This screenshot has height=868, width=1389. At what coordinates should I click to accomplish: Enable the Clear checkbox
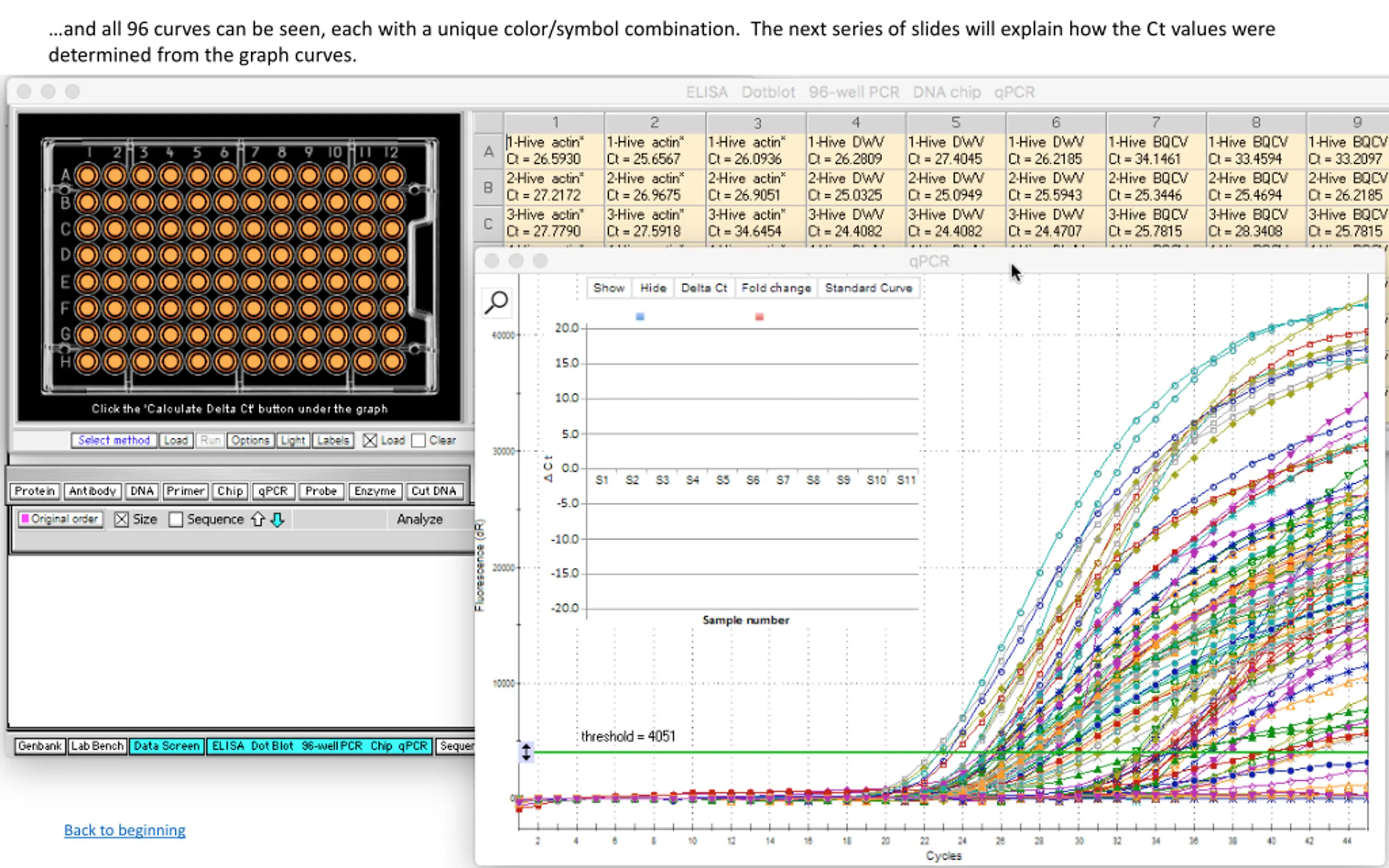(418, 441)
